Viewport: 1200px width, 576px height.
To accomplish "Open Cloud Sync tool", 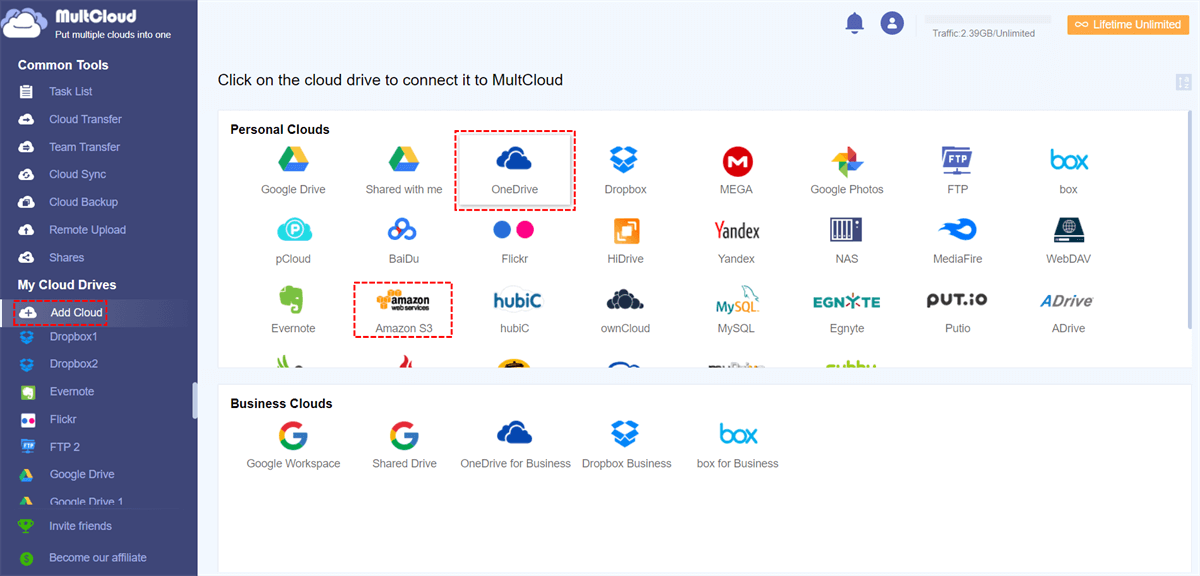I will click(x=77, y=174).
